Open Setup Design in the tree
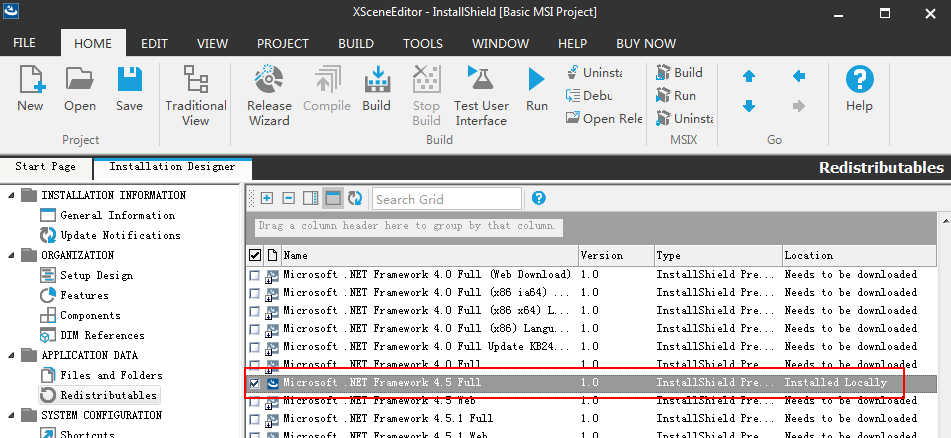 (96, 275)
